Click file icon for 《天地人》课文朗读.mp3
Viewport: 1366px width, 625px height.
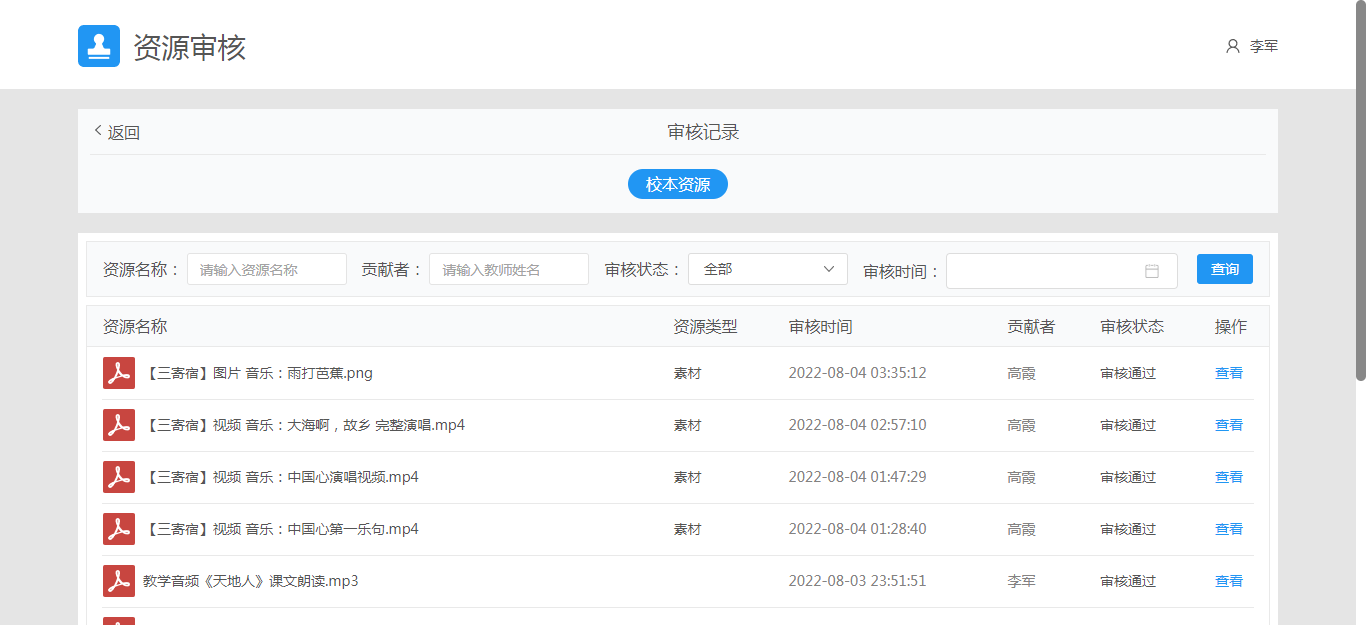coord(119,581)
